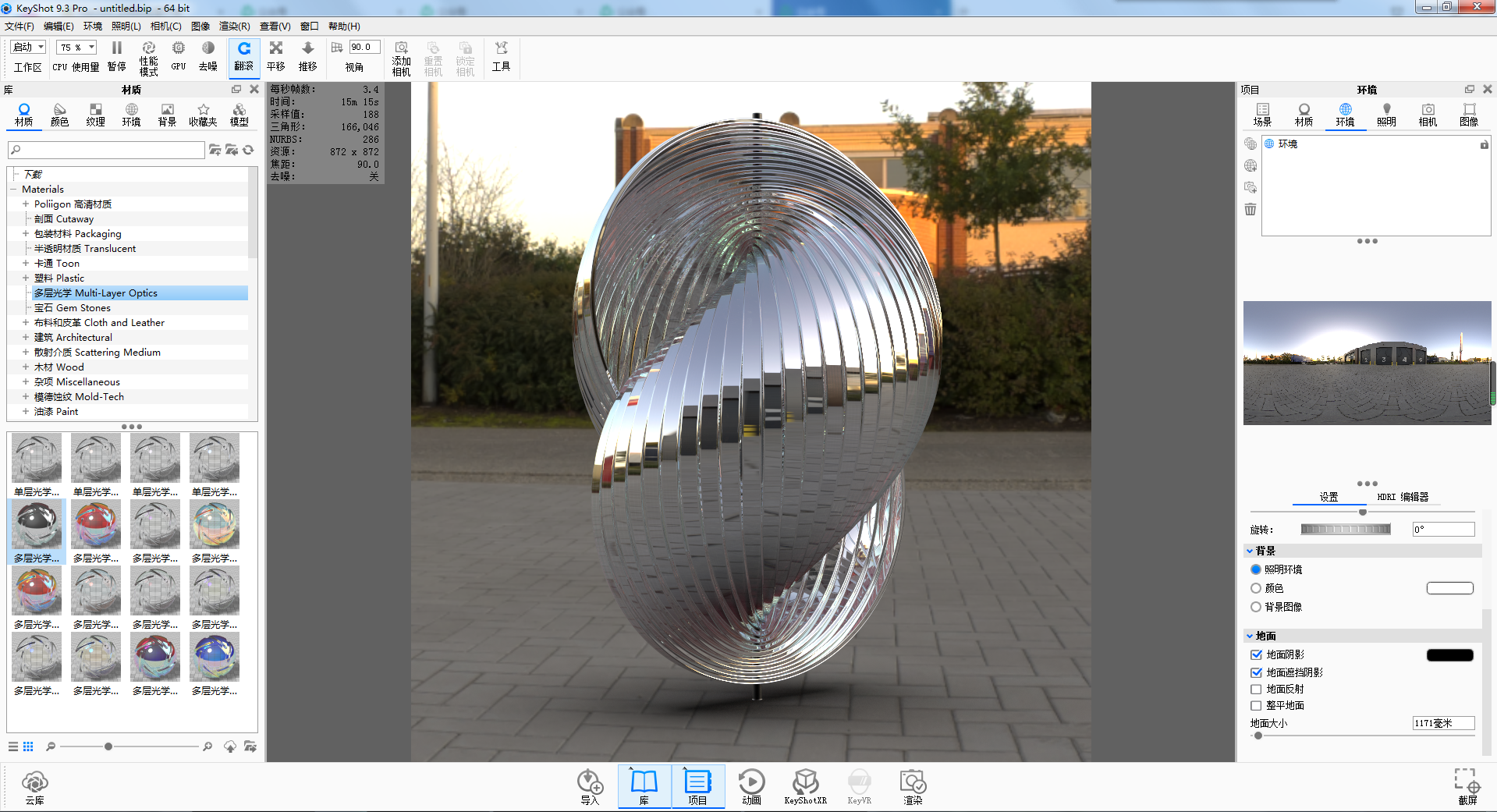
Task: Click the field of view 90.0 field
Action: pyautogui.click(x=365, y=48)
